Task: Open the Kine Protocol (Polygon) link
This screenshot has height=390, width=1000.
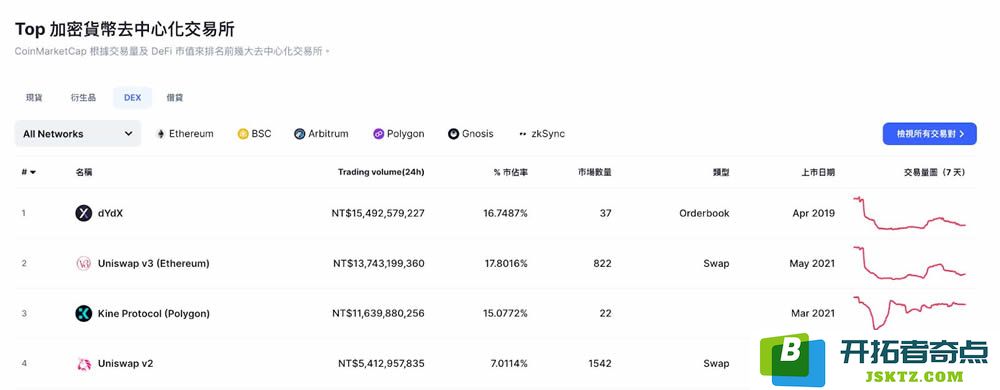Action: (154, 314)
